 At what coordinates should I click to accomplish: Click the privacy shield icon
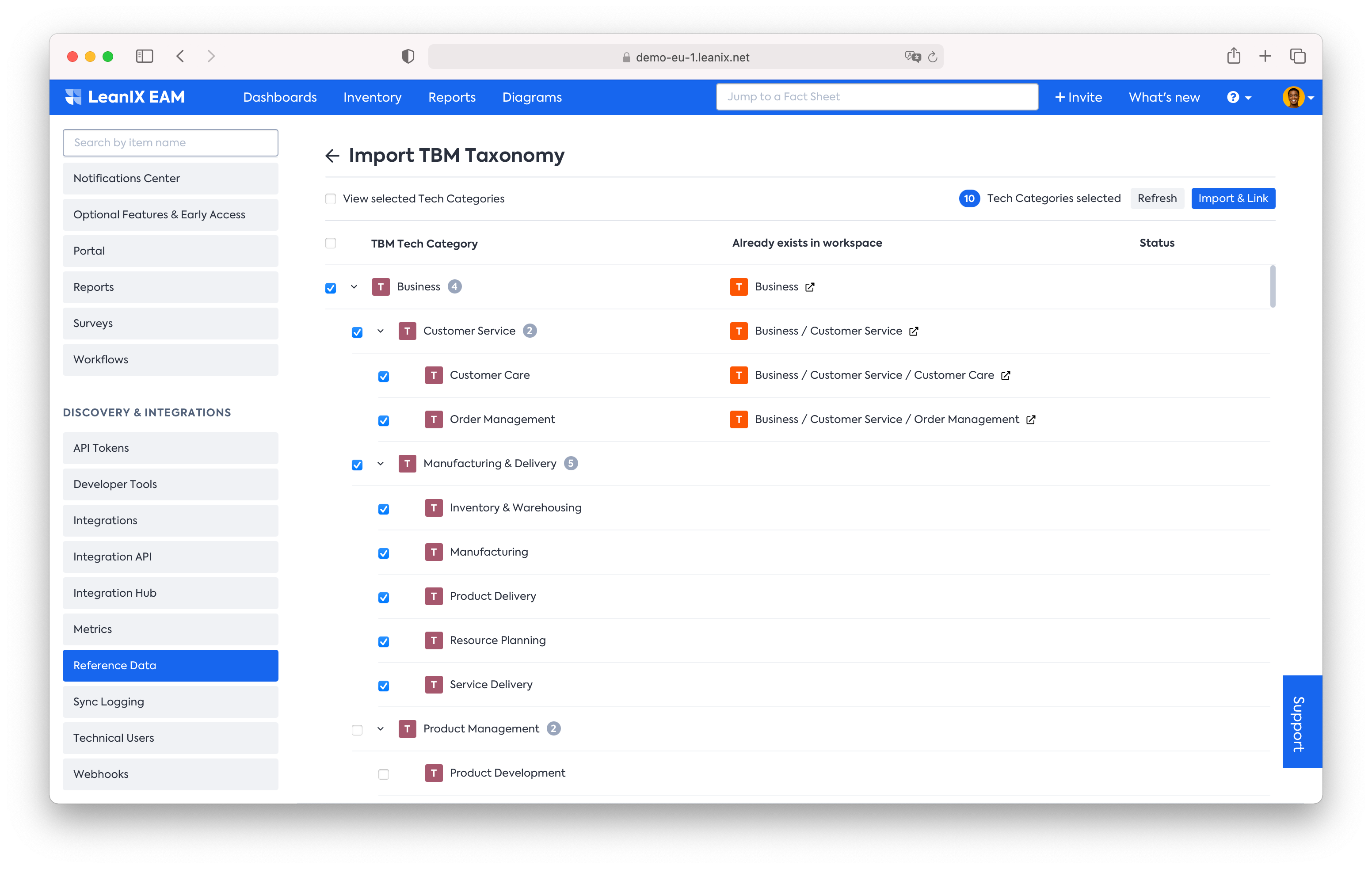[408, 57]
